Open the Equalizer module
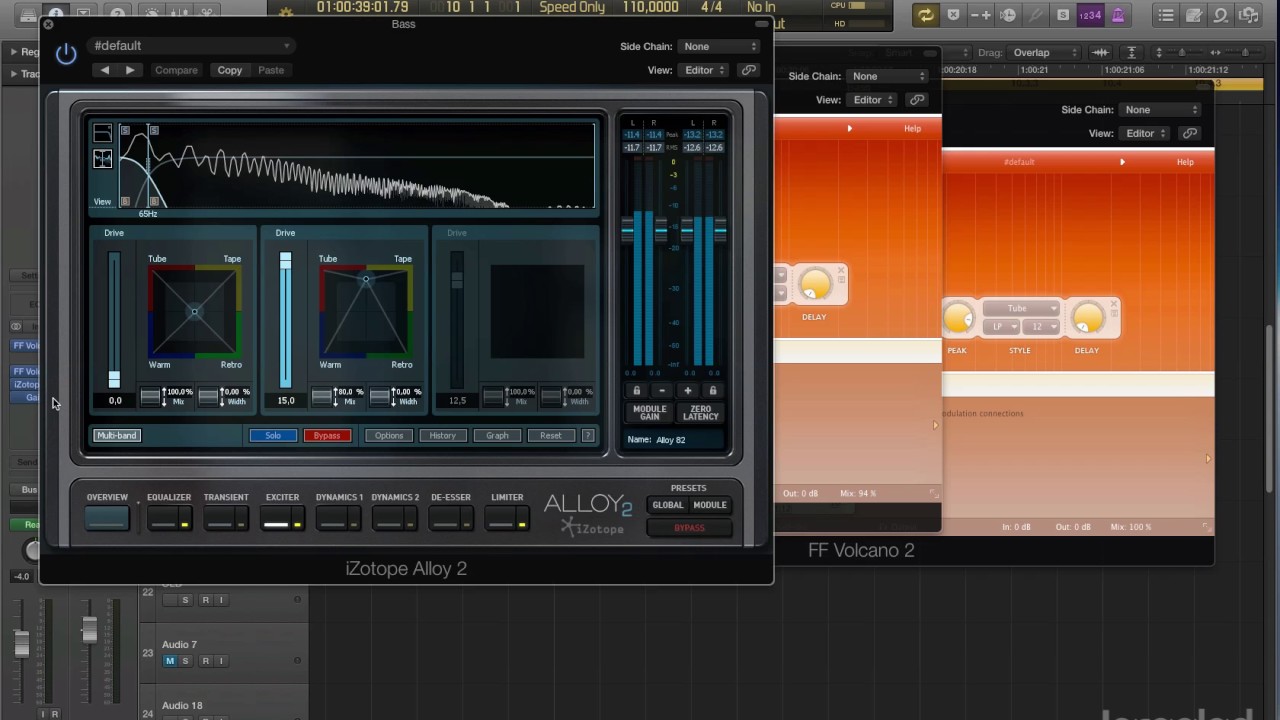This screenshot has height=720, width=1280. tap(162, 518)
